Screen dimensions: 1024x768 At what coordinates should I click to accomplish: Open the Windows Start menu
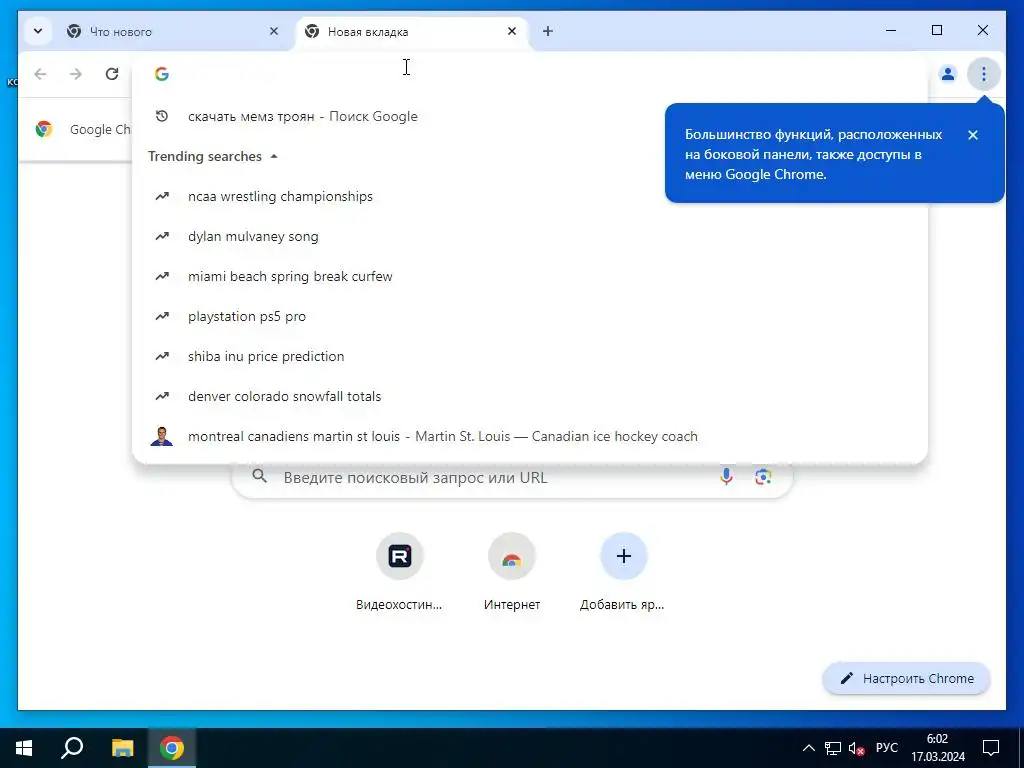tap(24, 748)
